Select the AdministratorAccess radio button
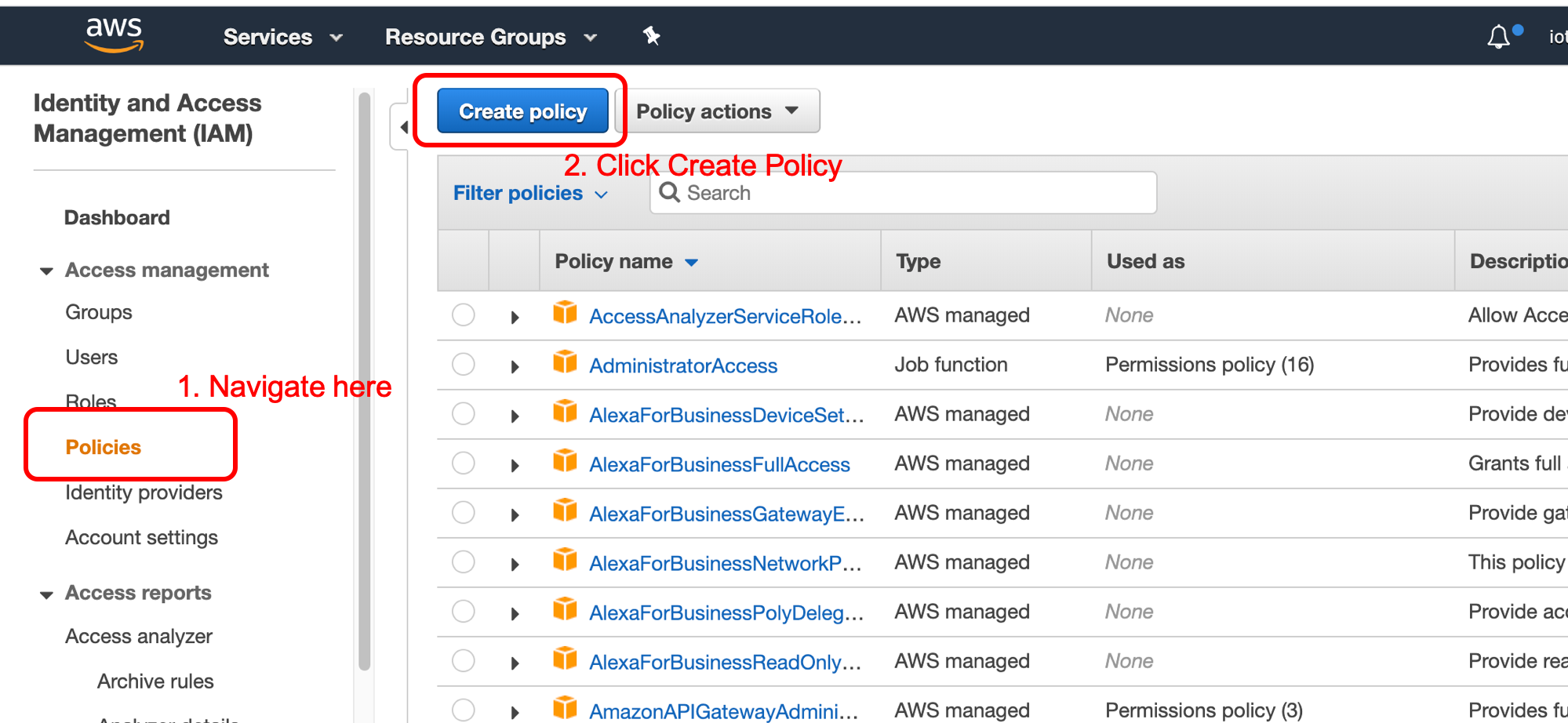 click(464, 365)
